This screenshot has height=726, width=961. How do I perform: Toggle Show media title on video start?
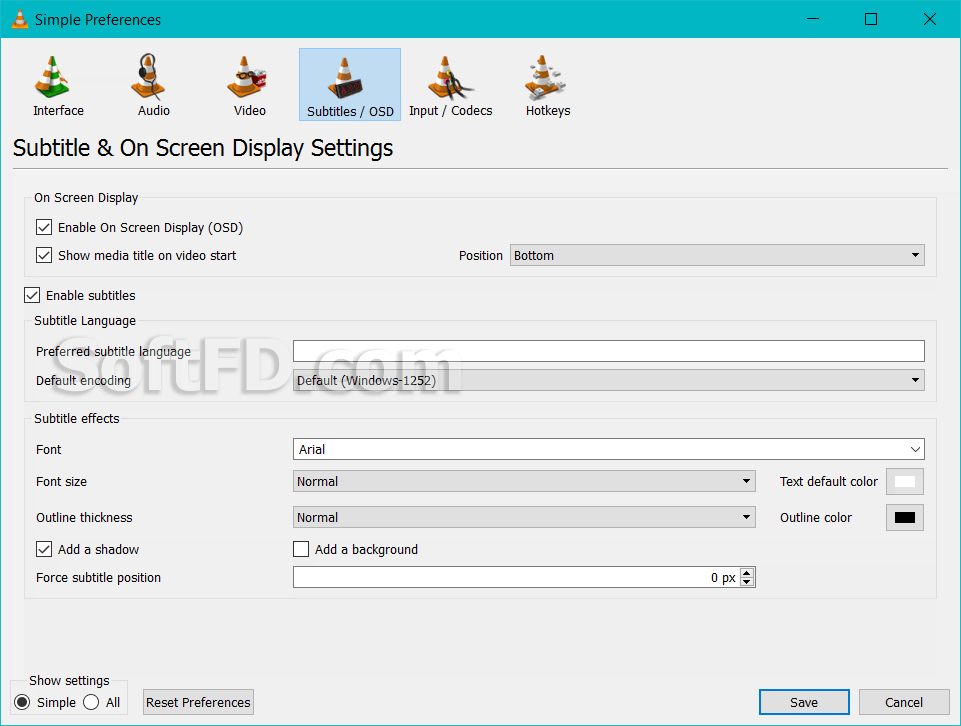[x=44, y=255]
